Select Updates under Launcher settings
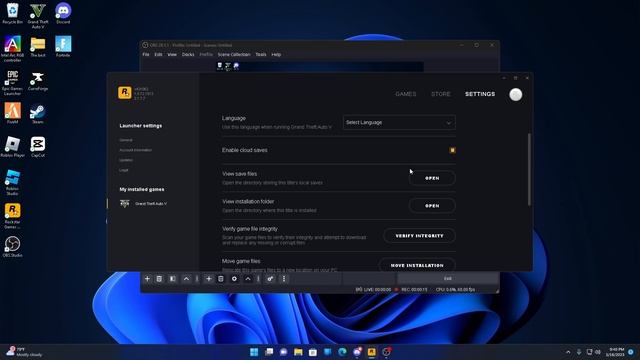The image size is (640, 360). pos(126,160)
